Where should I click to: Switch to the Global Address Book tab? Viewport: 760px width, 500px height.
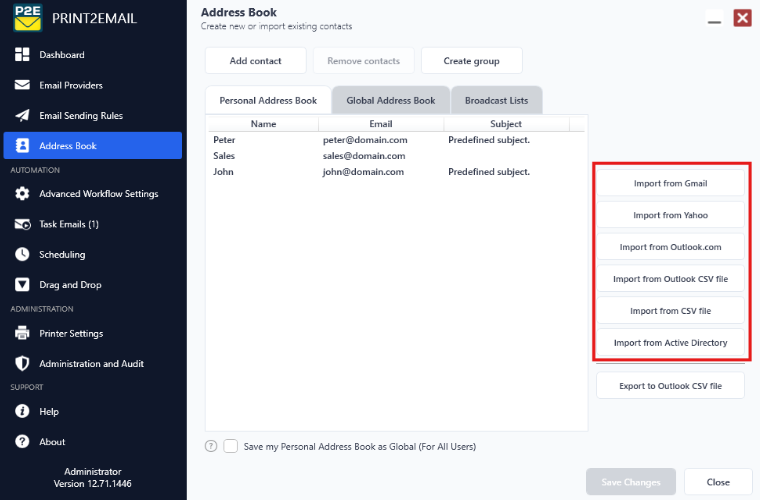click(391, 100)
